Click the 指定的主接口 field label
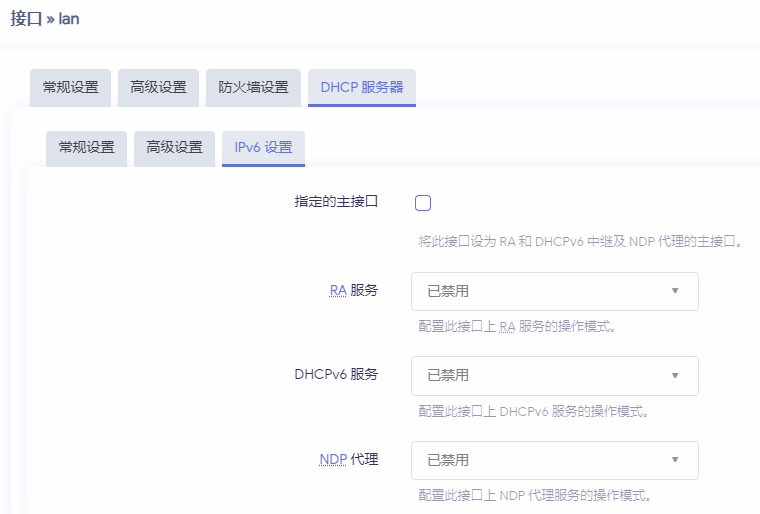The width and height of the screenshot is (760, 514). 336,202
